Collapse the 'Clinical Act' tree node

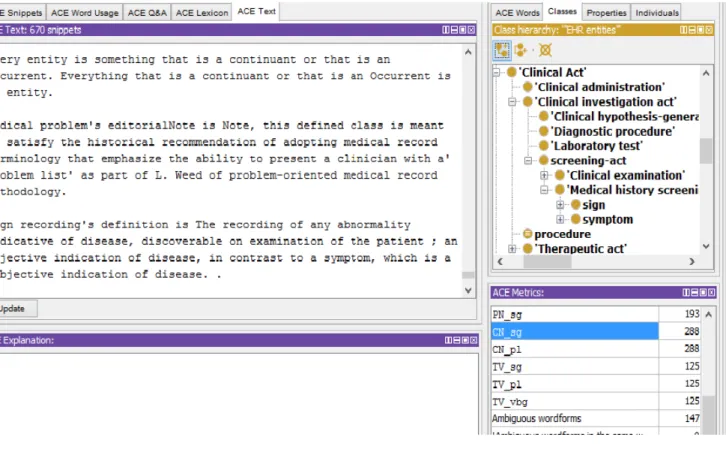tap(496, 72)
